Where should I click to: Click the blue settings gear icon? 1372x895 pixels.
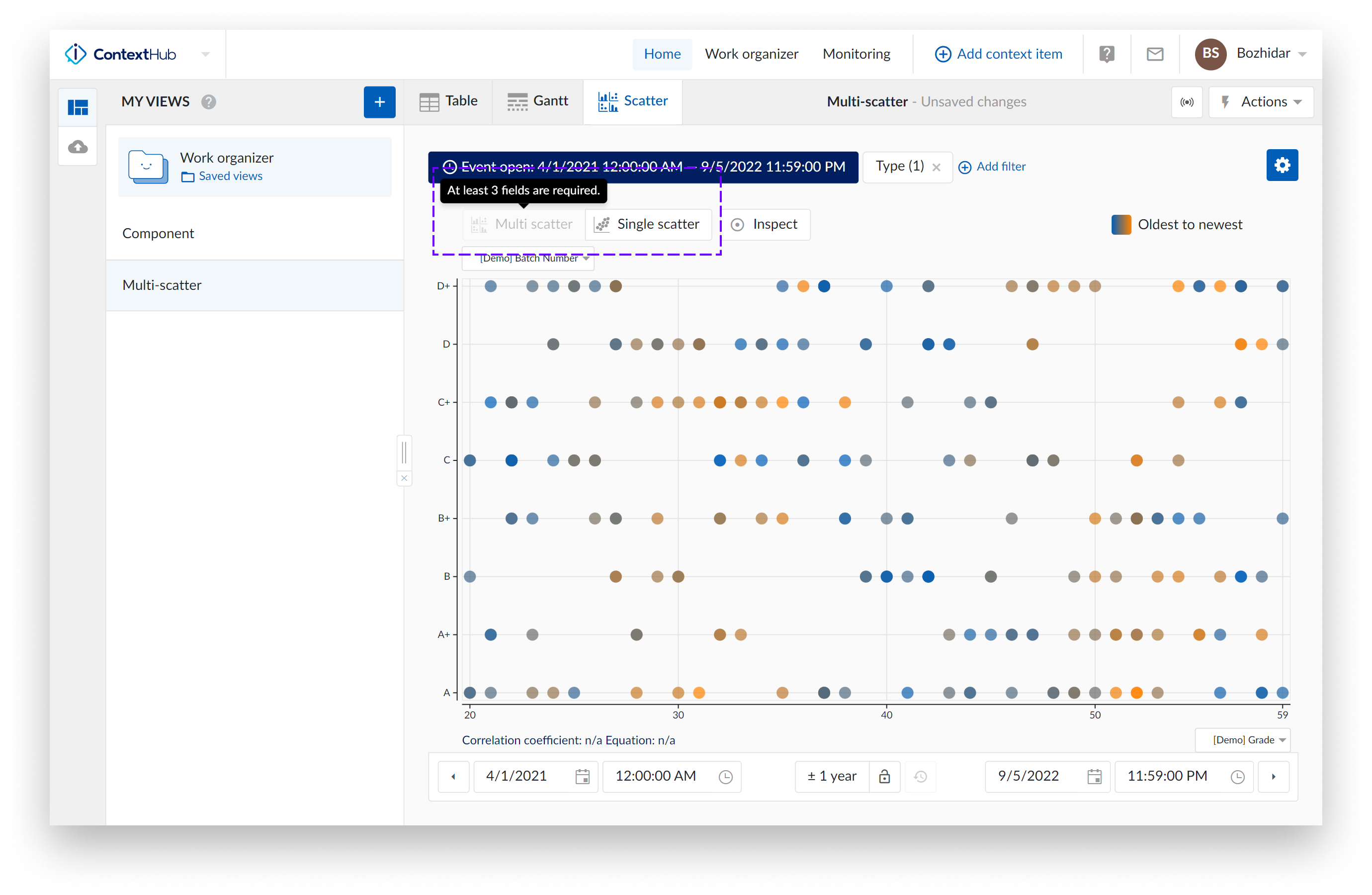1282,166
